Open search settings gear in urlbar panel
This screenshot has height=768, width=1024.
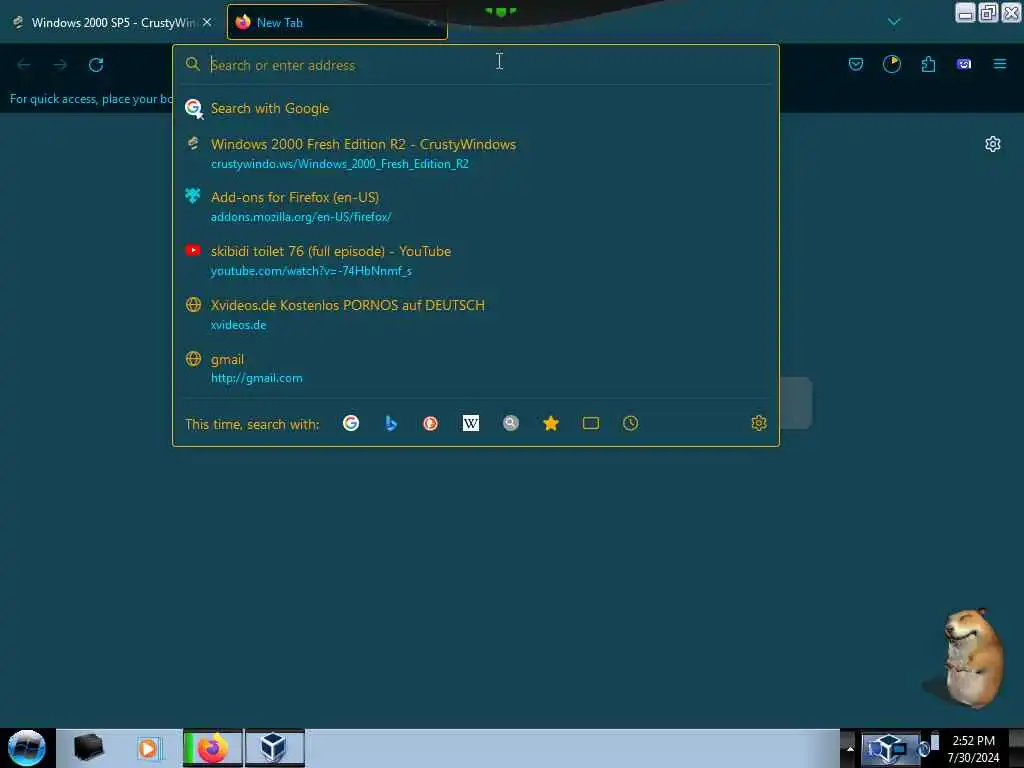click(x=759, y=423)
